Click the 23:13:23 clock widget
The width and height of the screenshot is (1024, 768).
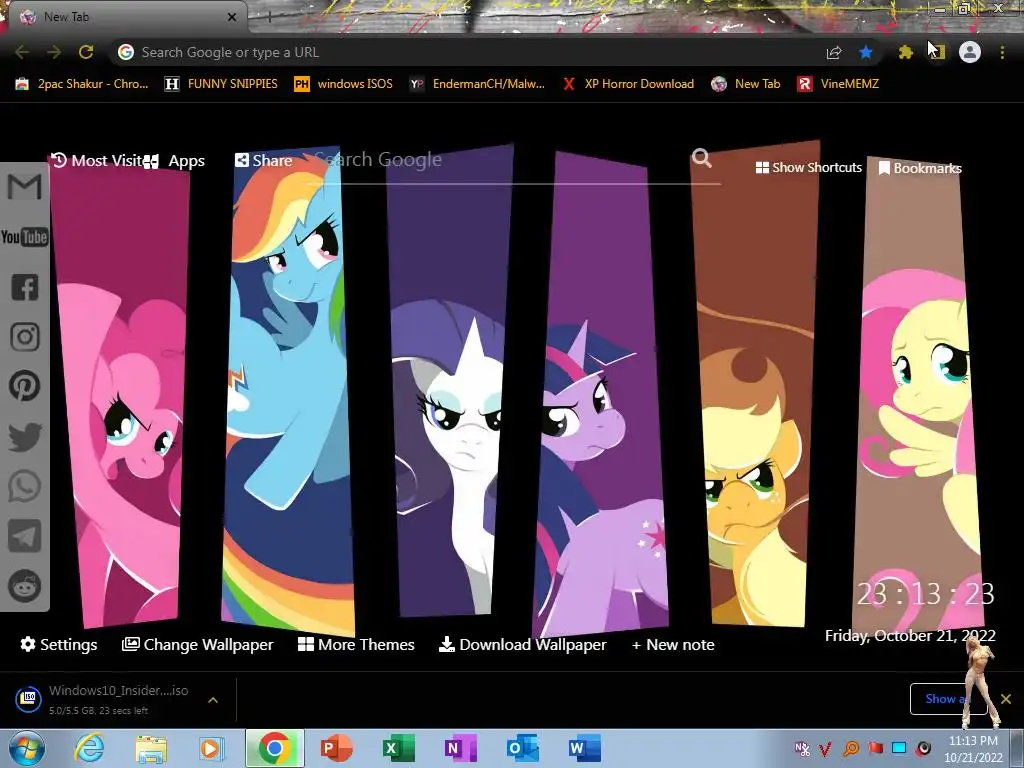tap(925, 594)
